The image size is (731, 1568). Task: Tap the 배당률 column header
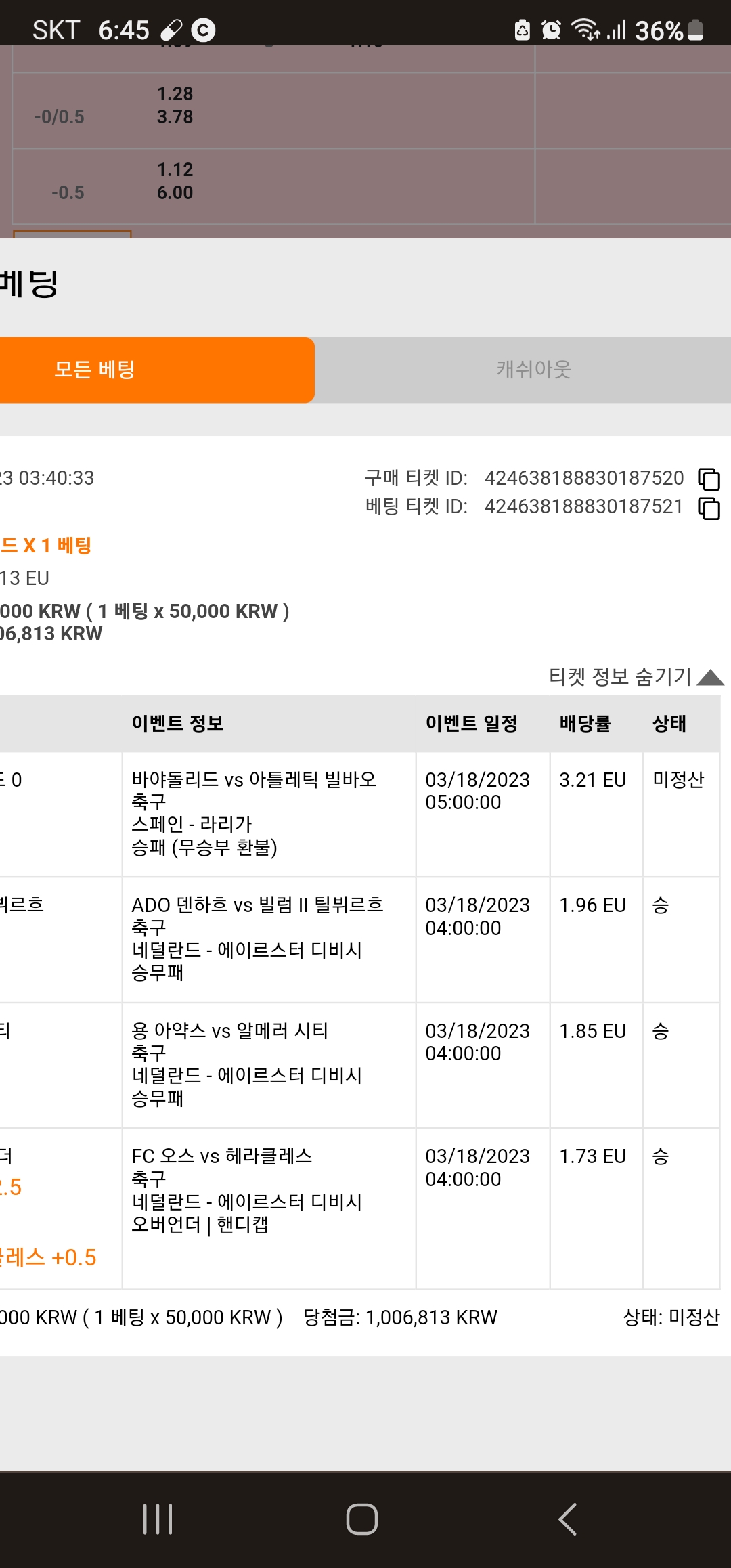click(x=585, y=723)
